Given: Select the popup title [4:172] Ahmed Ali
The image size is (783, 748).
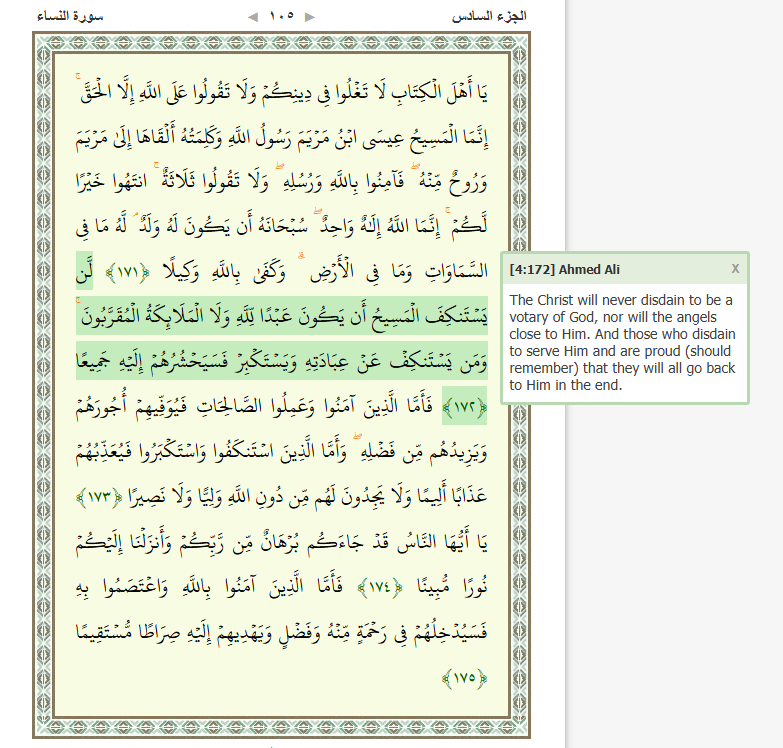Looking at the screenshot, I should [x=564, y=269].
